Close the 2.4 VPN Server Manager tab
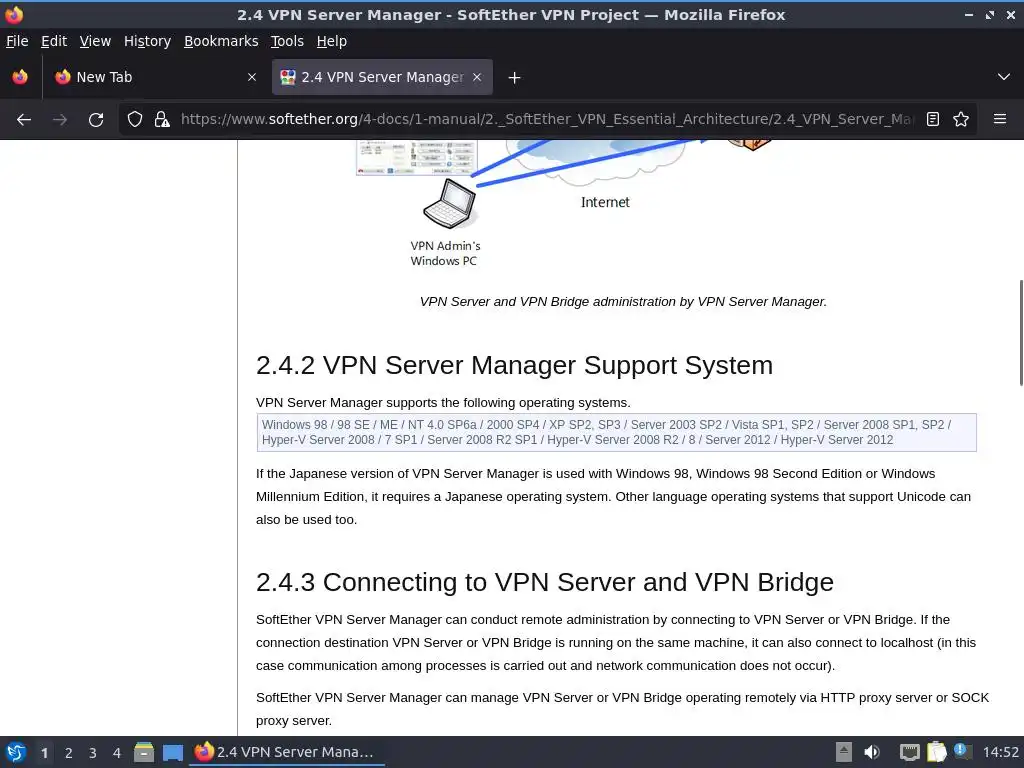 point(477,77)
